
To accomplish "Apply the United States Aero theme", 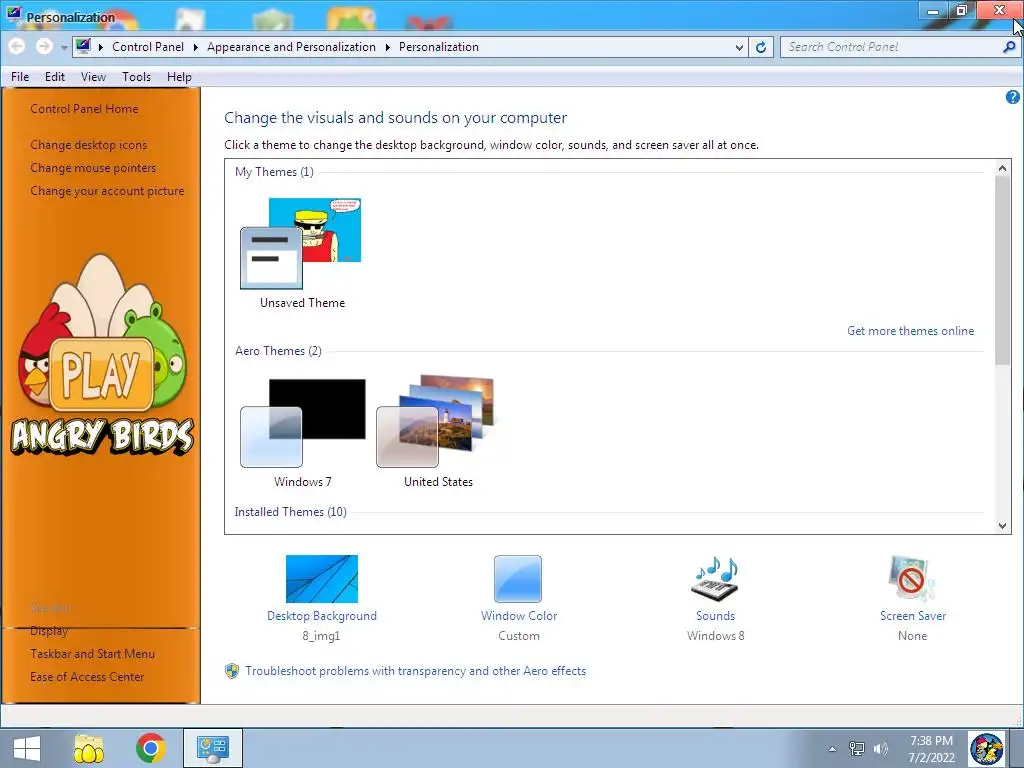I will tap(436, 421).
